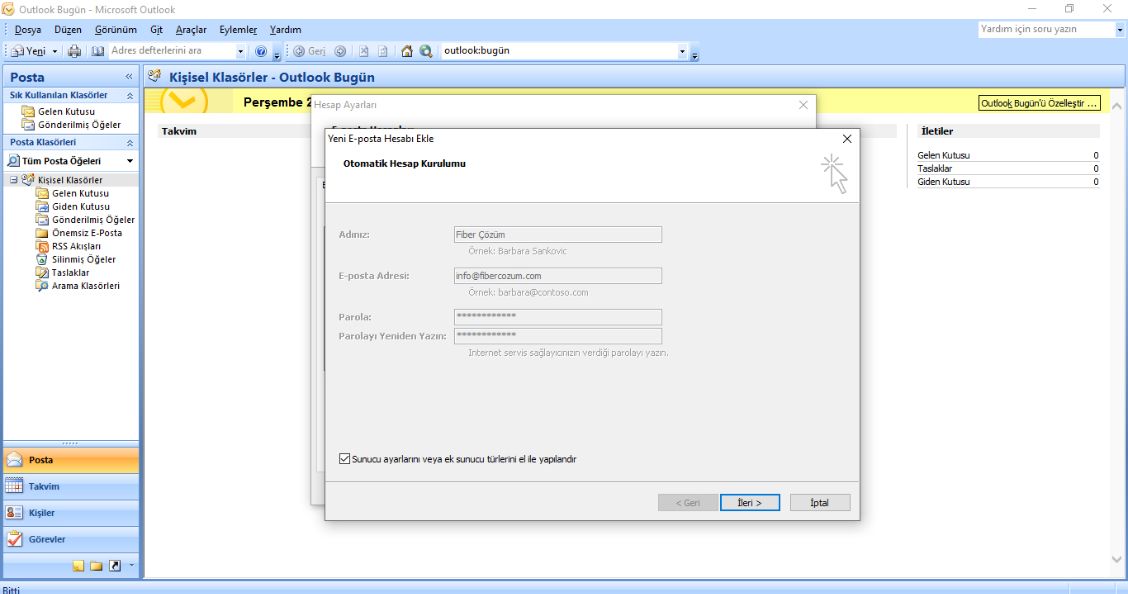Screen dimensions: 1128x594
Task: Open the Folder List icon at bottom
Action: click(x=97, y=566)
